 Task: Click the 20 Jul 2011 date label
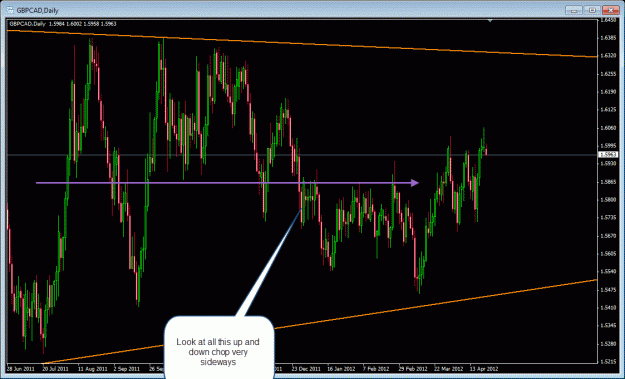(x=56, y=369)
